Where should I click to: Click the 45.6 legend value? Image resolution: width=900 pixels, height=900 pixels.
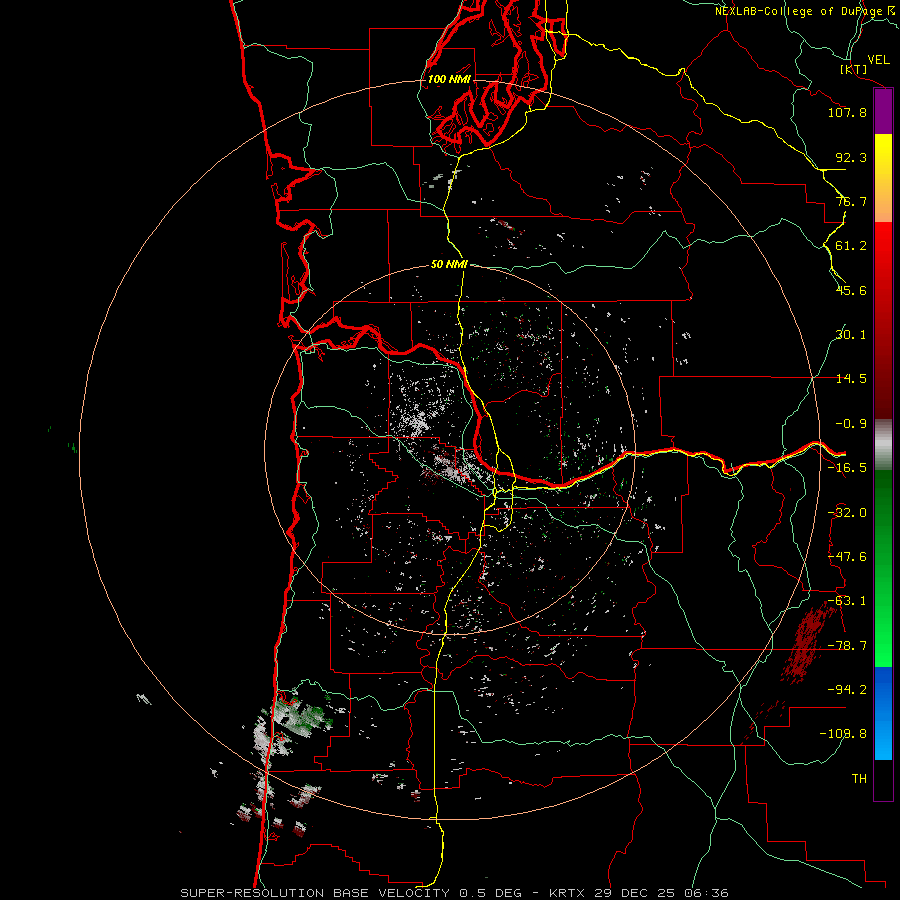pyautogui.click(x=851, y=290)
